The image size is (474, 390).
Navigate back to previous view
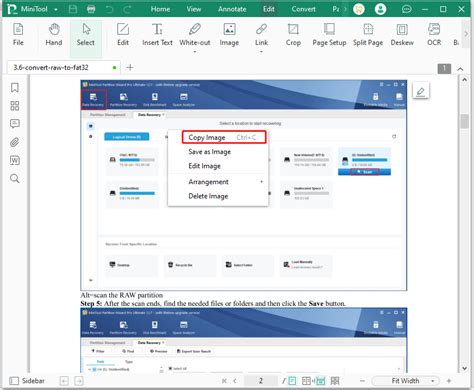(x=64, y=381)
